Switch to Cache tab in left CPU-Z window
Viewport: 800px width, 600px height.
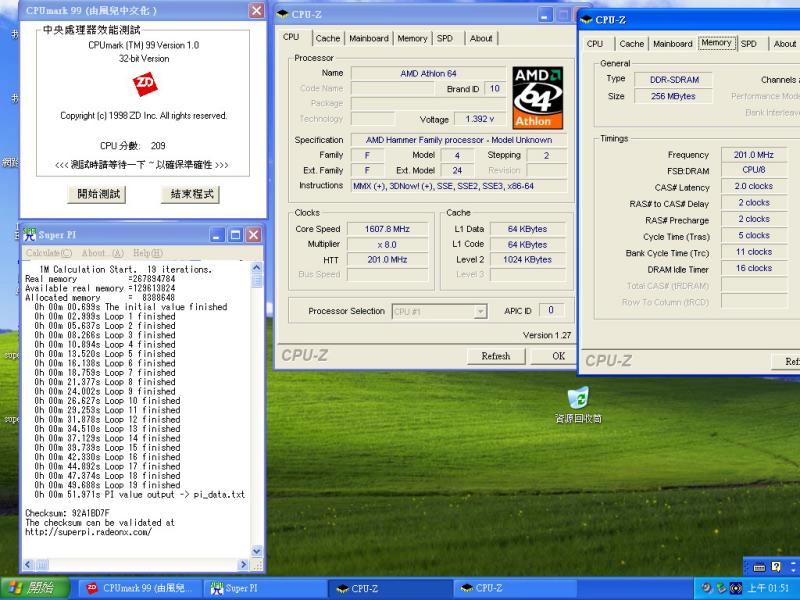coord(328,38)
